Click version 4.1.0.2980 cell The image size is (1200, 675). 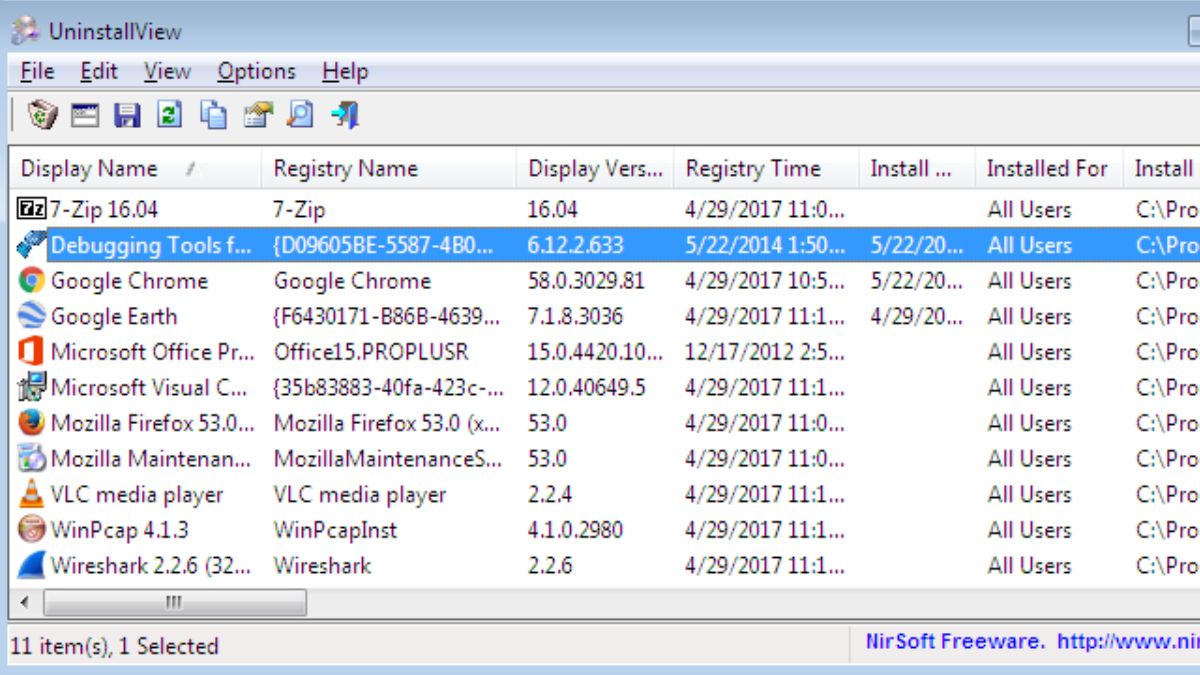click(x=575, y=530)
